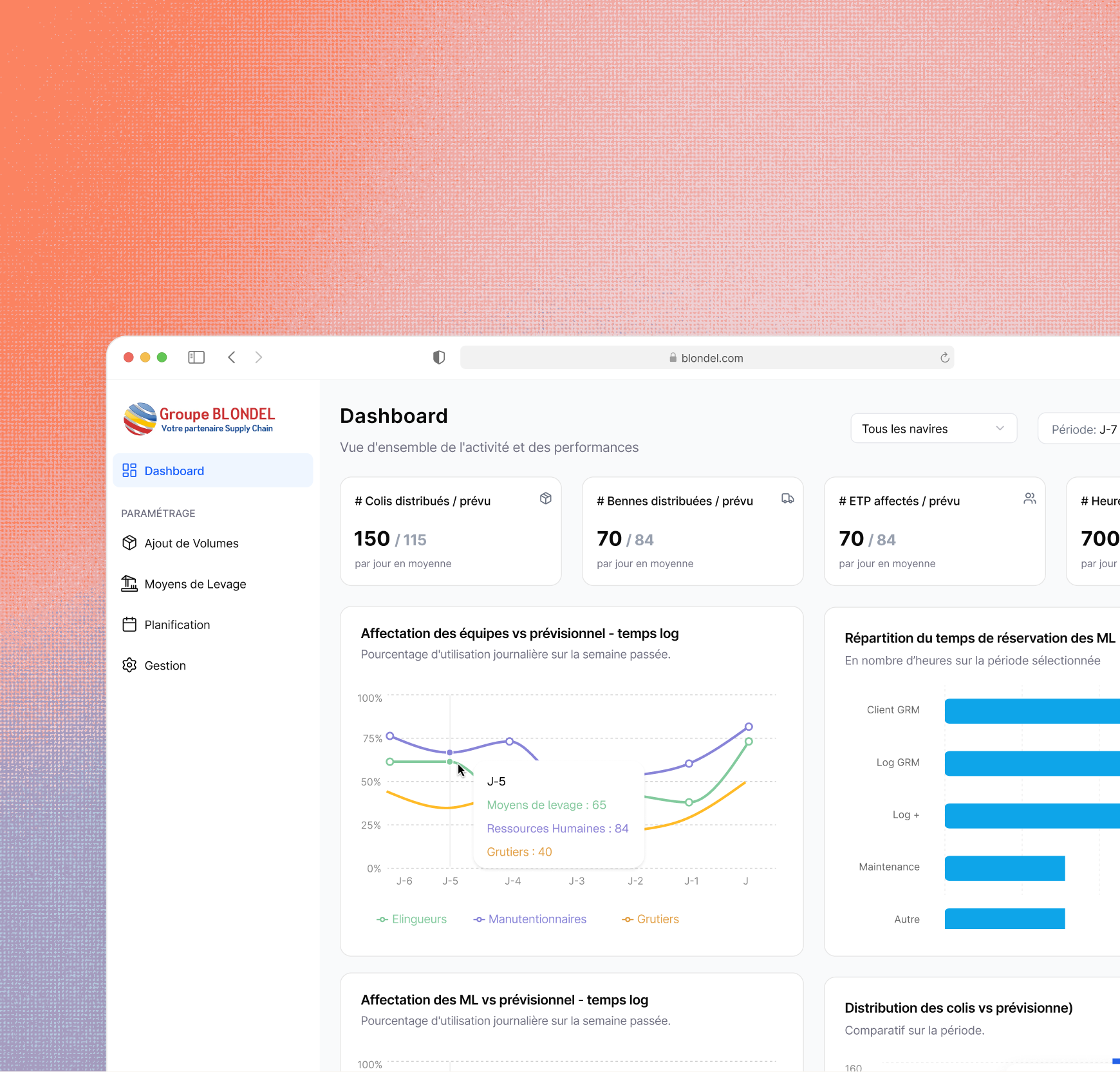The width and height of the screenshot is (1120, 1072).
Task: Open the Gestion page
Action: point(165,666)
